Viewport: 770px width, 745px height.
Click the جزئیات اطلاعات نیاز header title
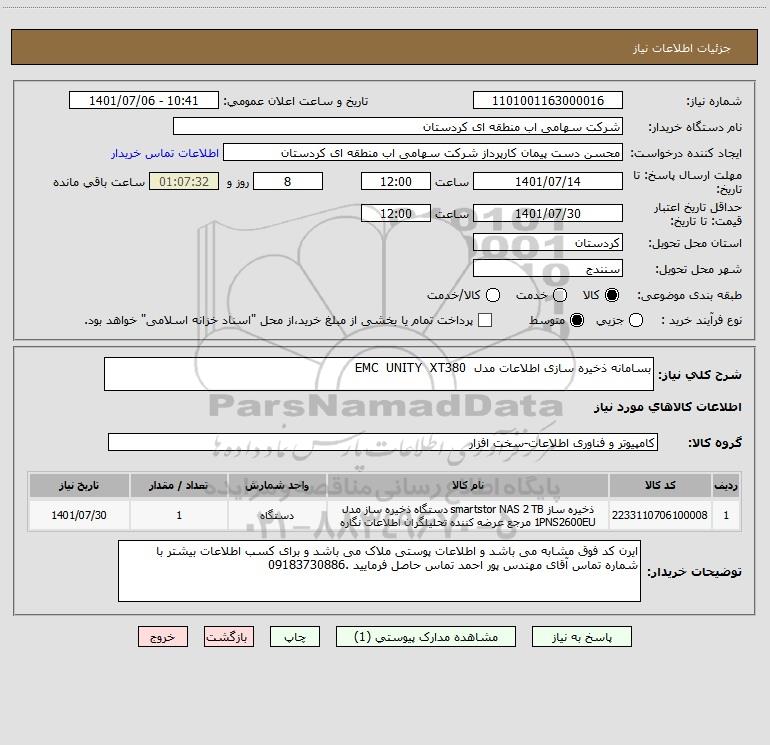point(682,48)
